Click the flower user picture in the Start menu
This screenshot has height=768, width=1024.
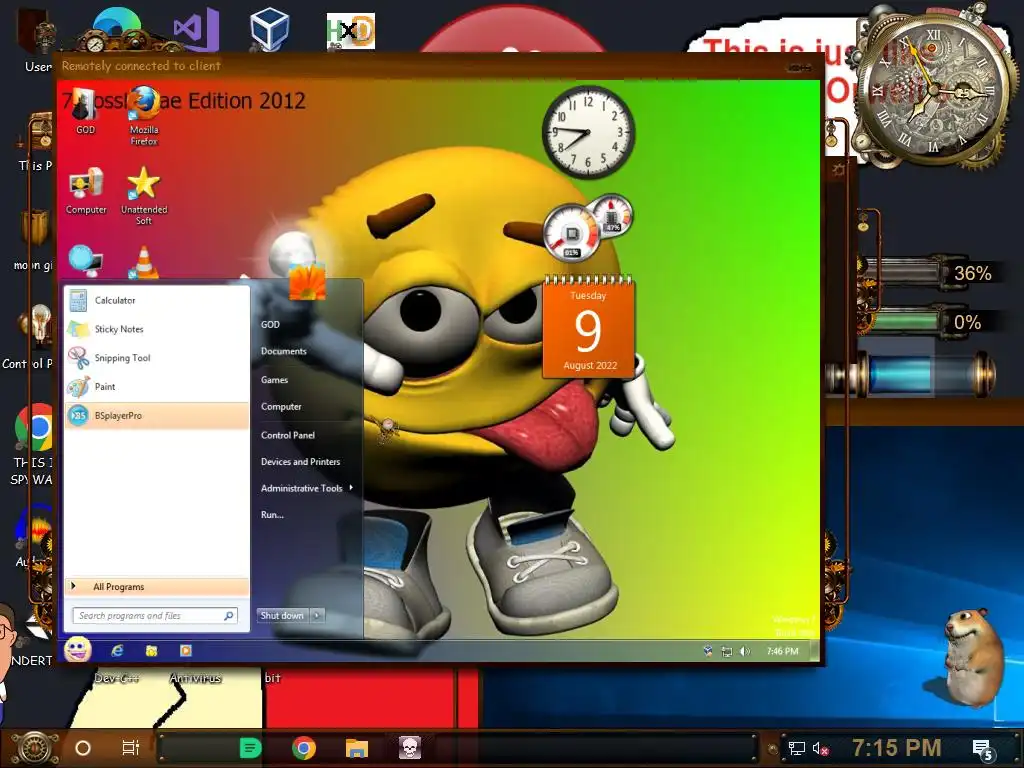tap(308, 281)
